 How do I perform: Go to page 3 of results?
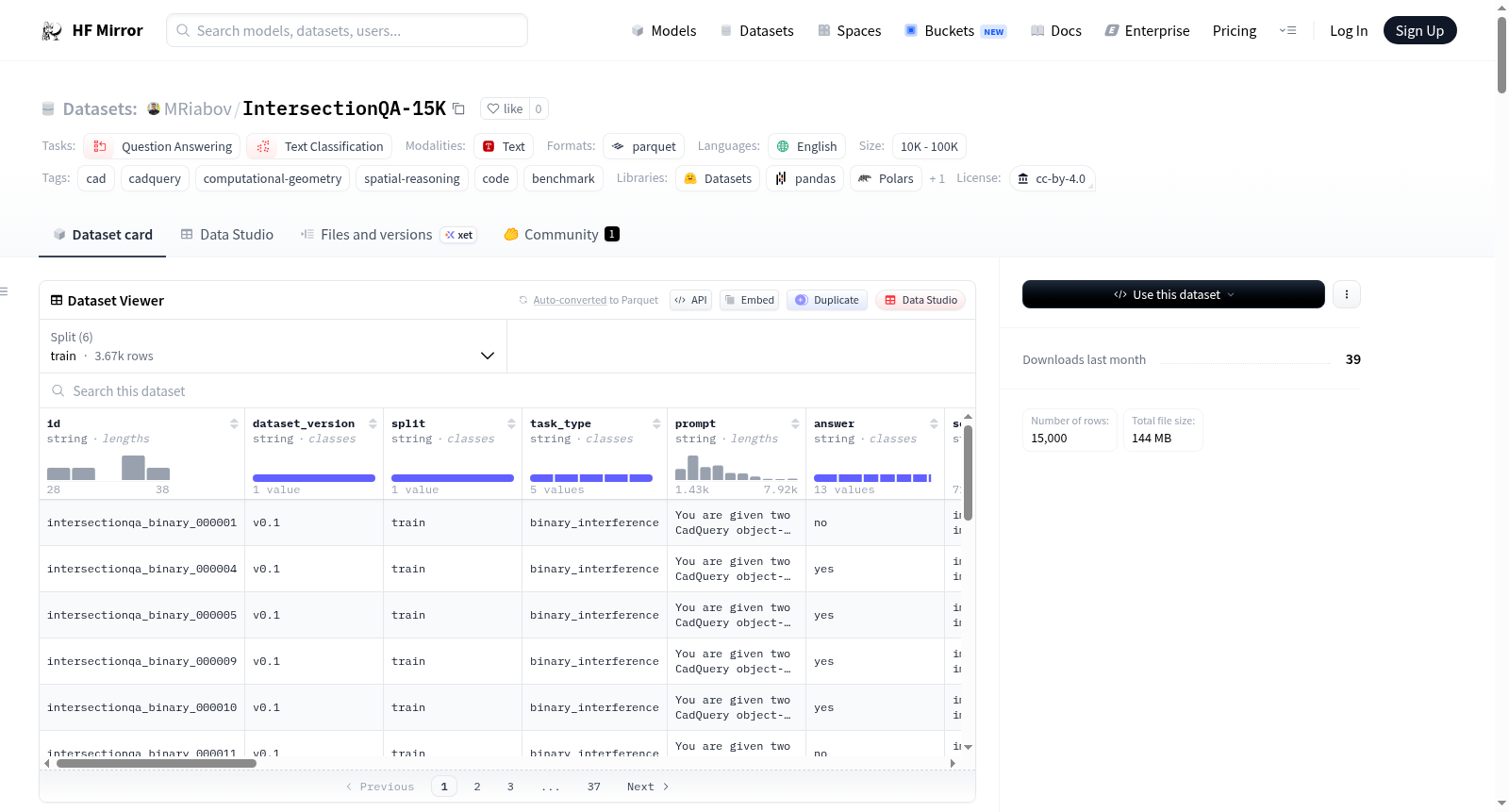coord(510,787)
